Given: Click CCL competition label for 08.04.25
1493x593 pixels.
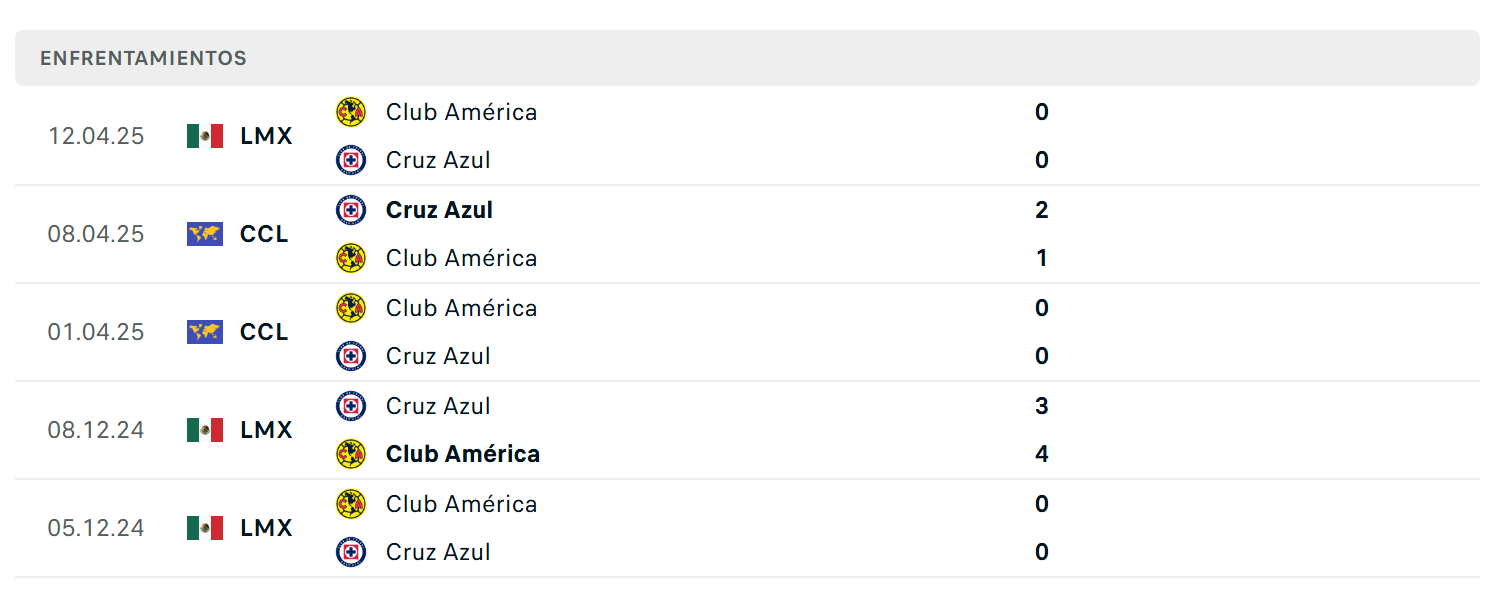Looking at the screenshot, I should [264, 234].
